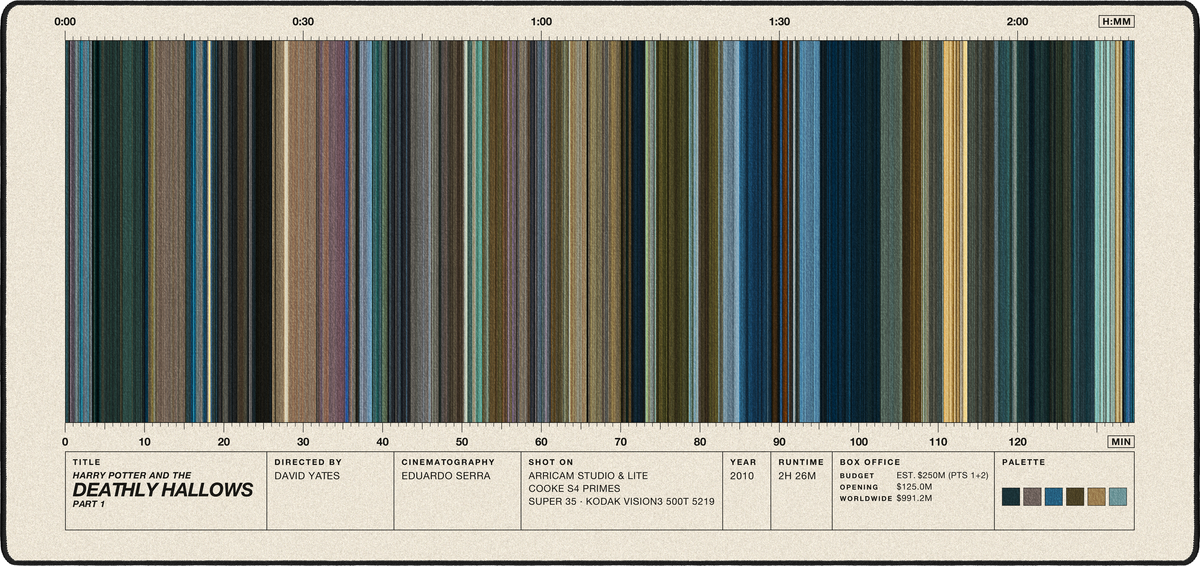The image size is (1200, 566).
Task: Click the RUNTIME heading
Action: [x=801, y=463]
